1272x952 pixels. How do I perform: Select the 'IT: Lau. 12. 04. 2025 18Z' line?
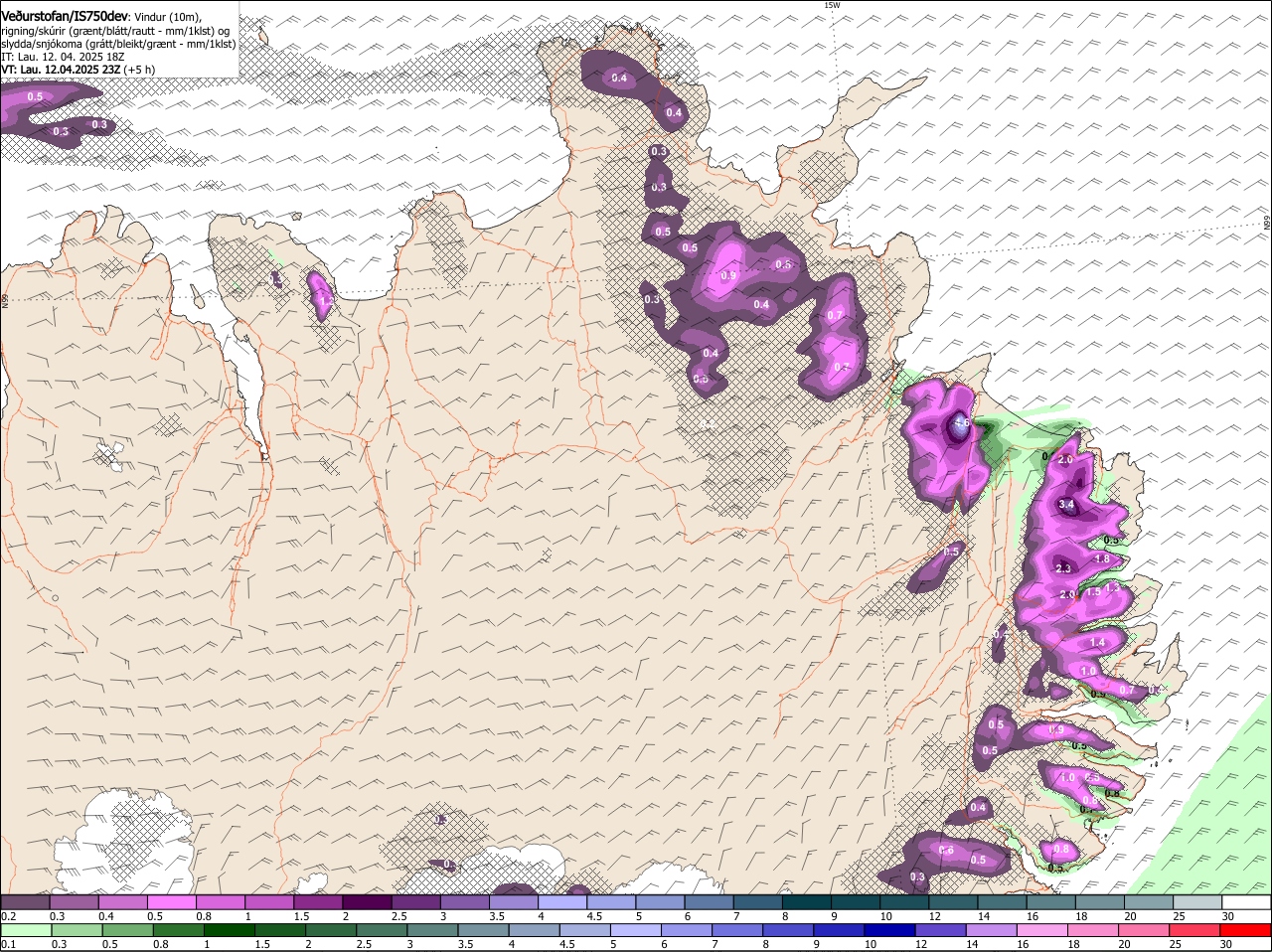pos(63,58)
